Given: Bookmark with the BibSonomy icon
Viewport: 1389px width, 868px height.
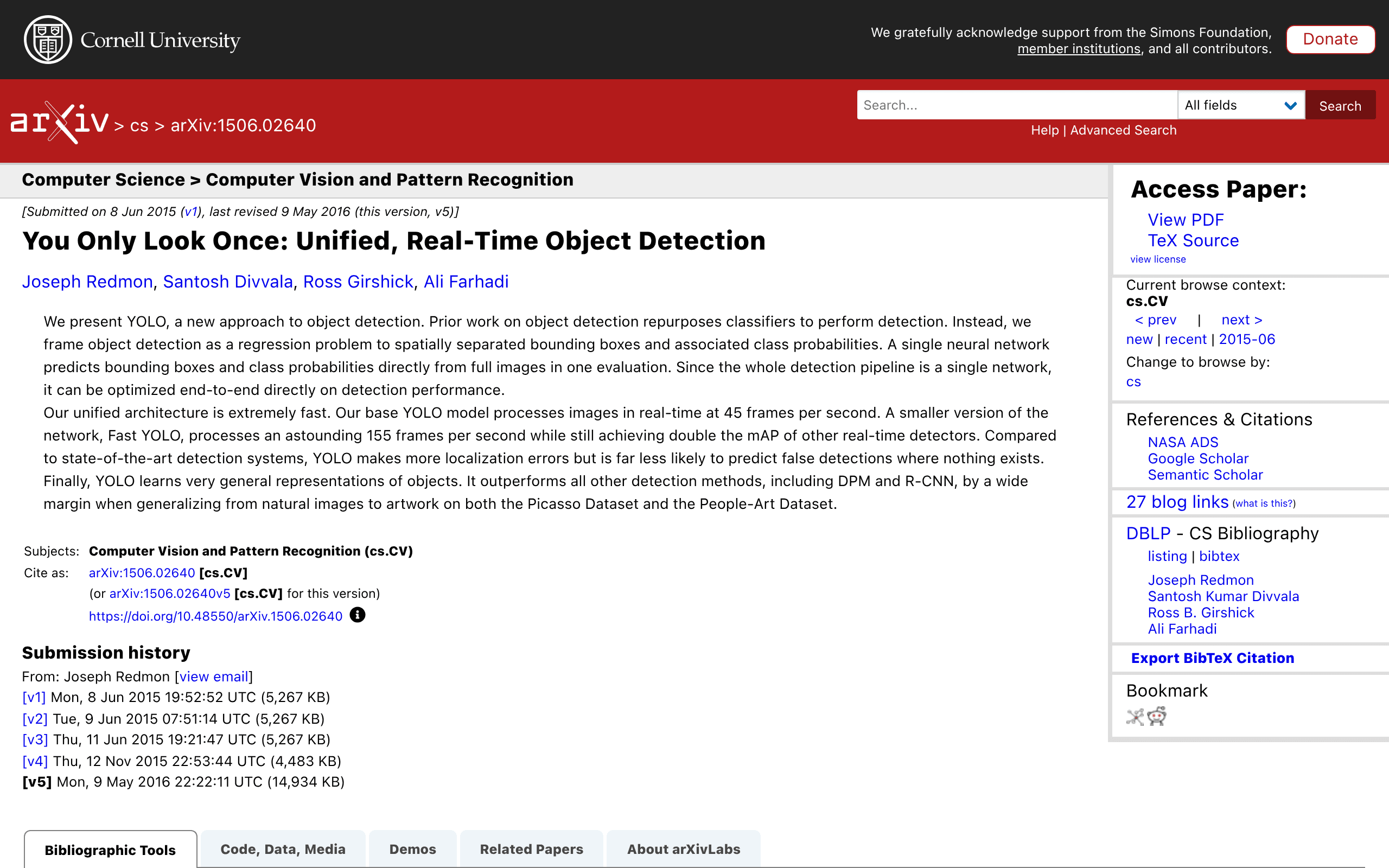Looking at the screenshot, I should pyautogui.click(x=1135, y=717).
